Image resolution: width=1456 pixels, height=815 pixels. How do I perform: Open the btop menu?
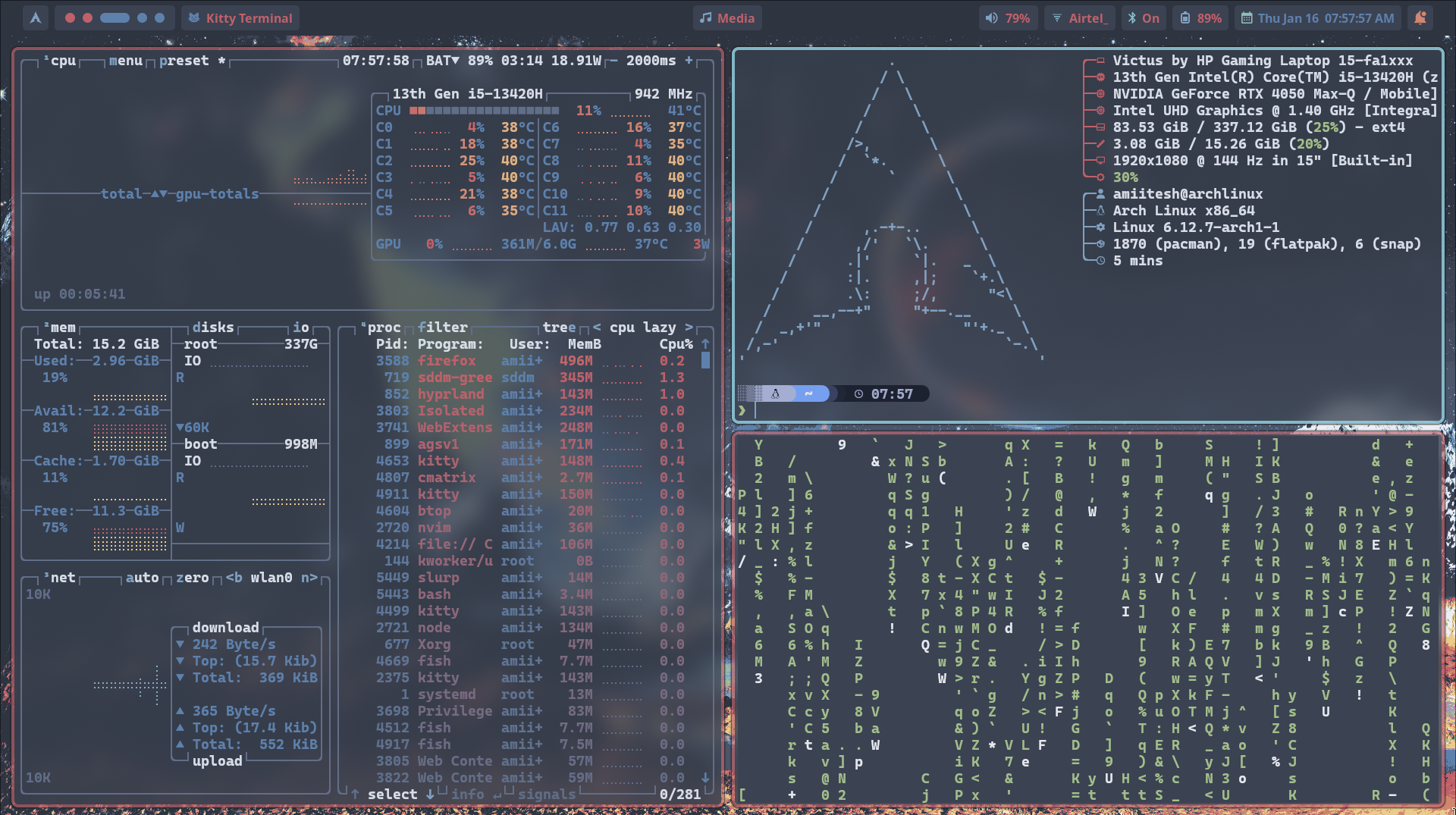[125, 61]
